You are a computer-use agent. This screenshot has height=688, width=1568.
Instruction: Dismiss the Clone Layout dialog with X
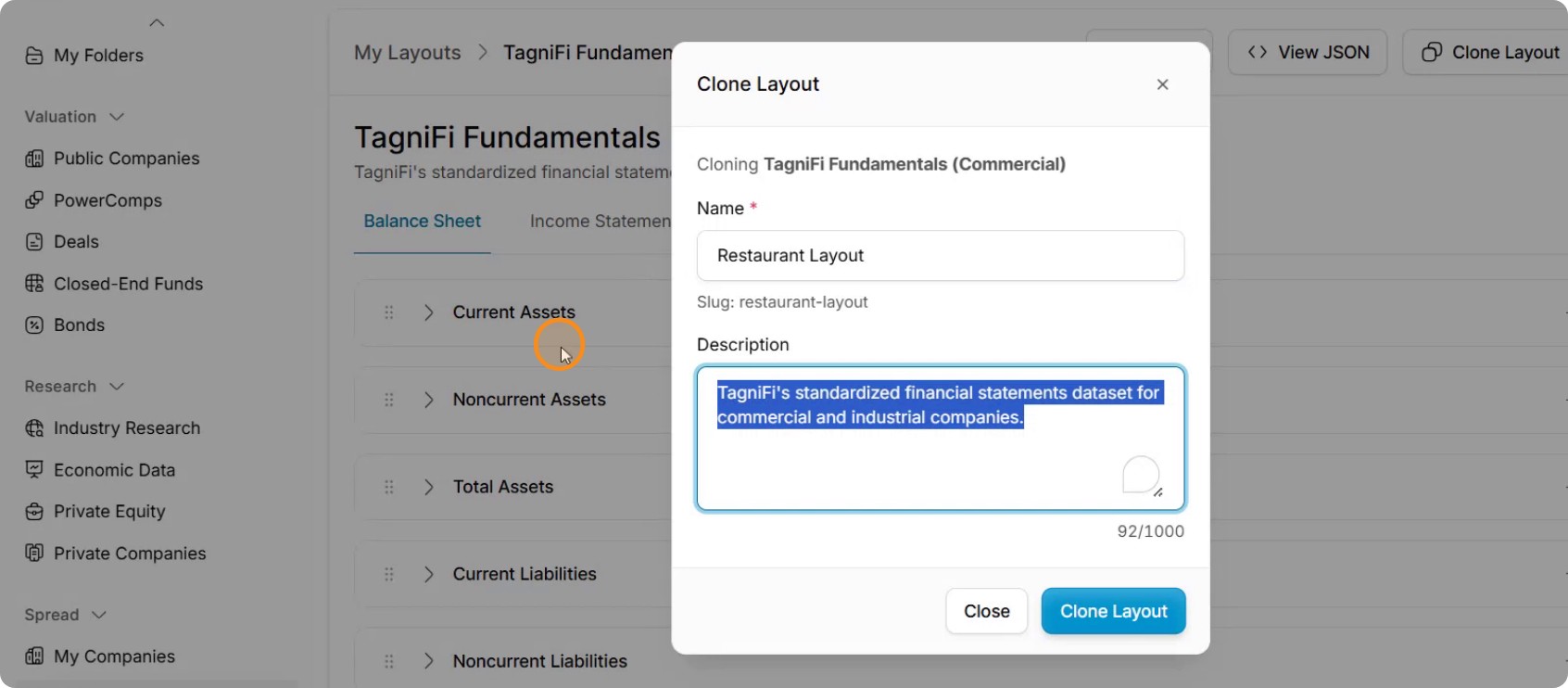[1163, 84]
